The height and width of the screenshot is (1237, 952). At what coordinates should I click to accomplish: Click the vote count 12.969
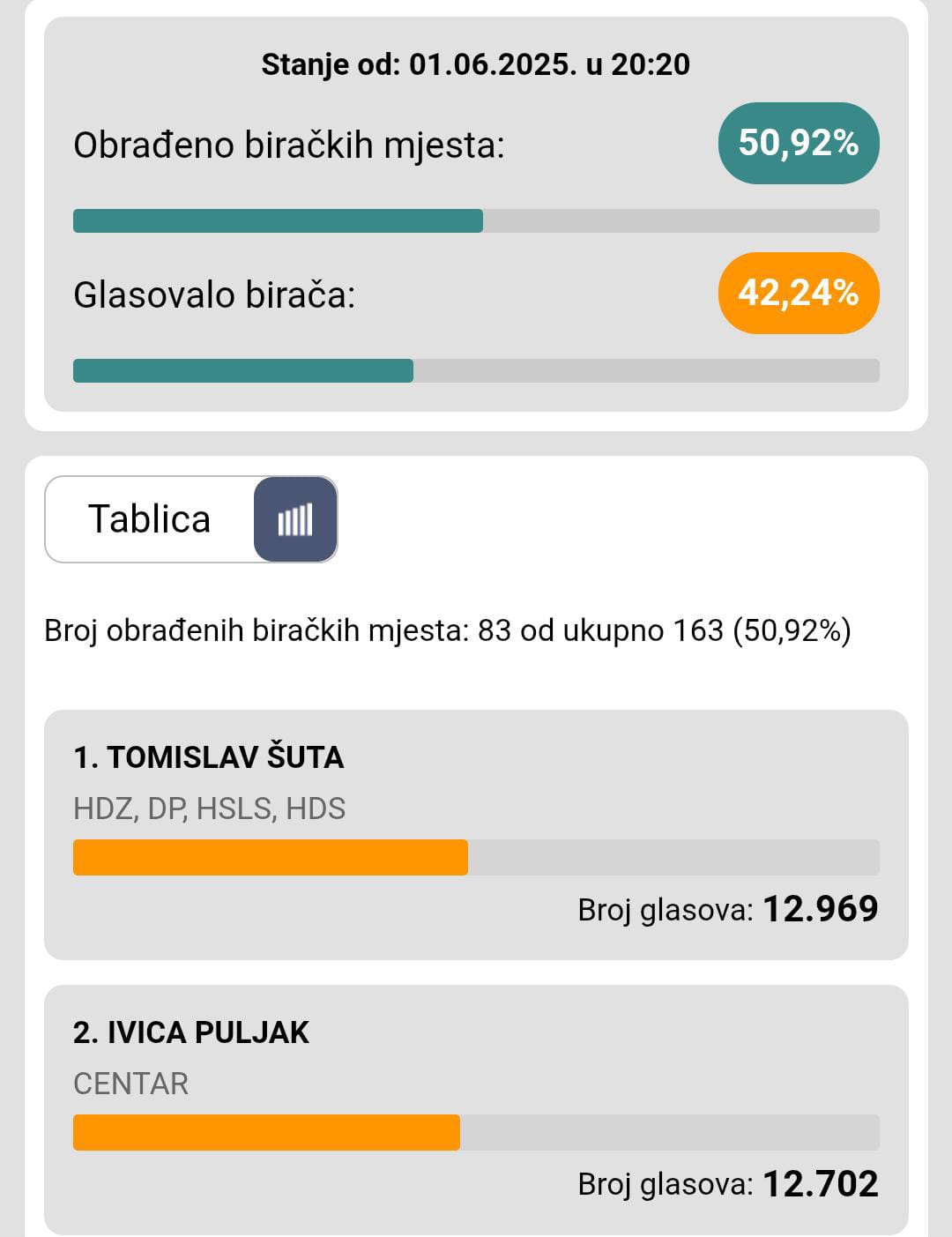click(821, 909)
